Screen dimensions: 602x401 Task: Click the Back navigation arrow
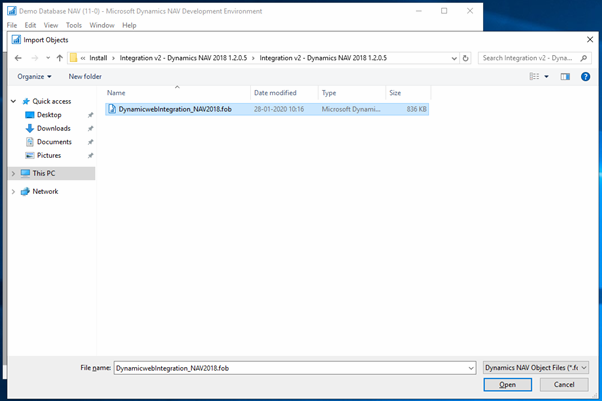click(x=19, y=58)
